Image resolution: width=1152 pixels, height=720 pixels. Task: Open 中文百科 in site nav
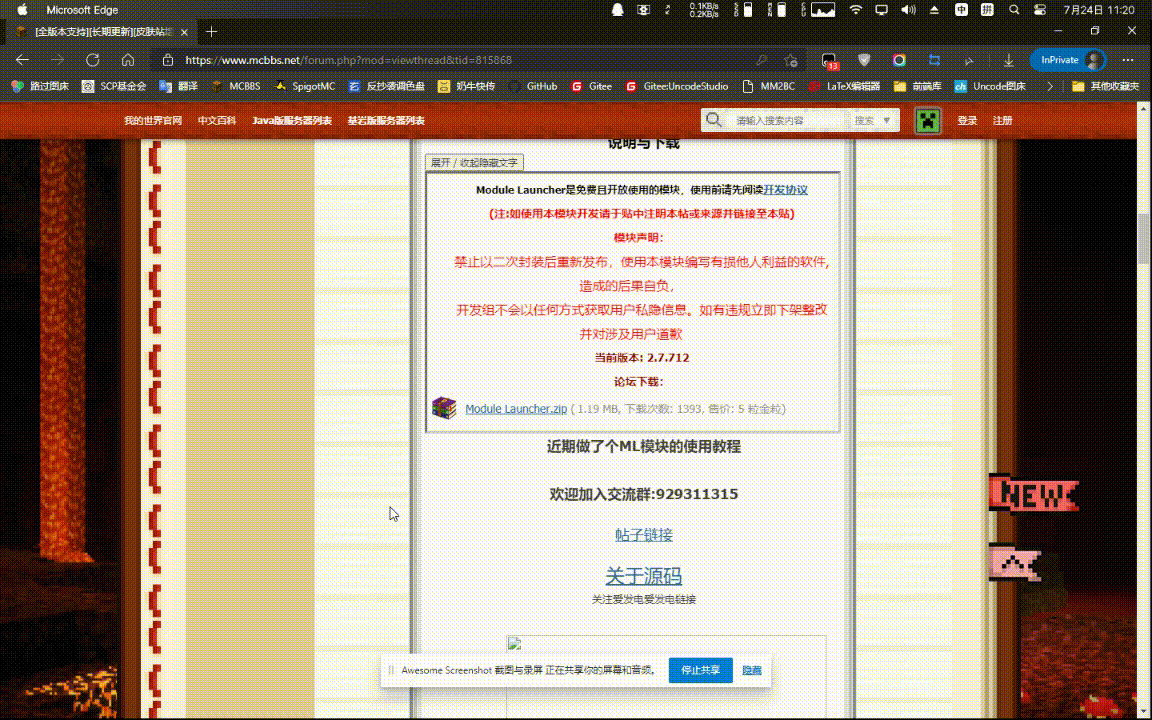tap(217, 120)
